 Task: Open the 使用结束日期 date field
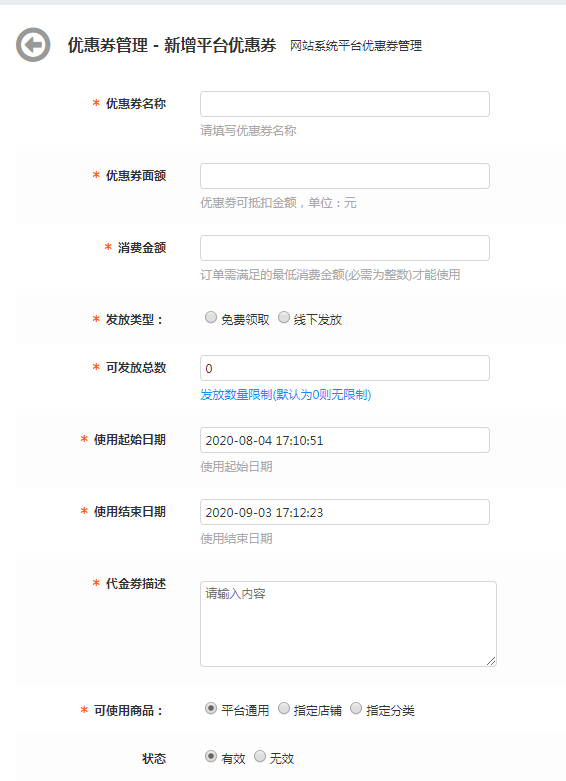(345, 512)
